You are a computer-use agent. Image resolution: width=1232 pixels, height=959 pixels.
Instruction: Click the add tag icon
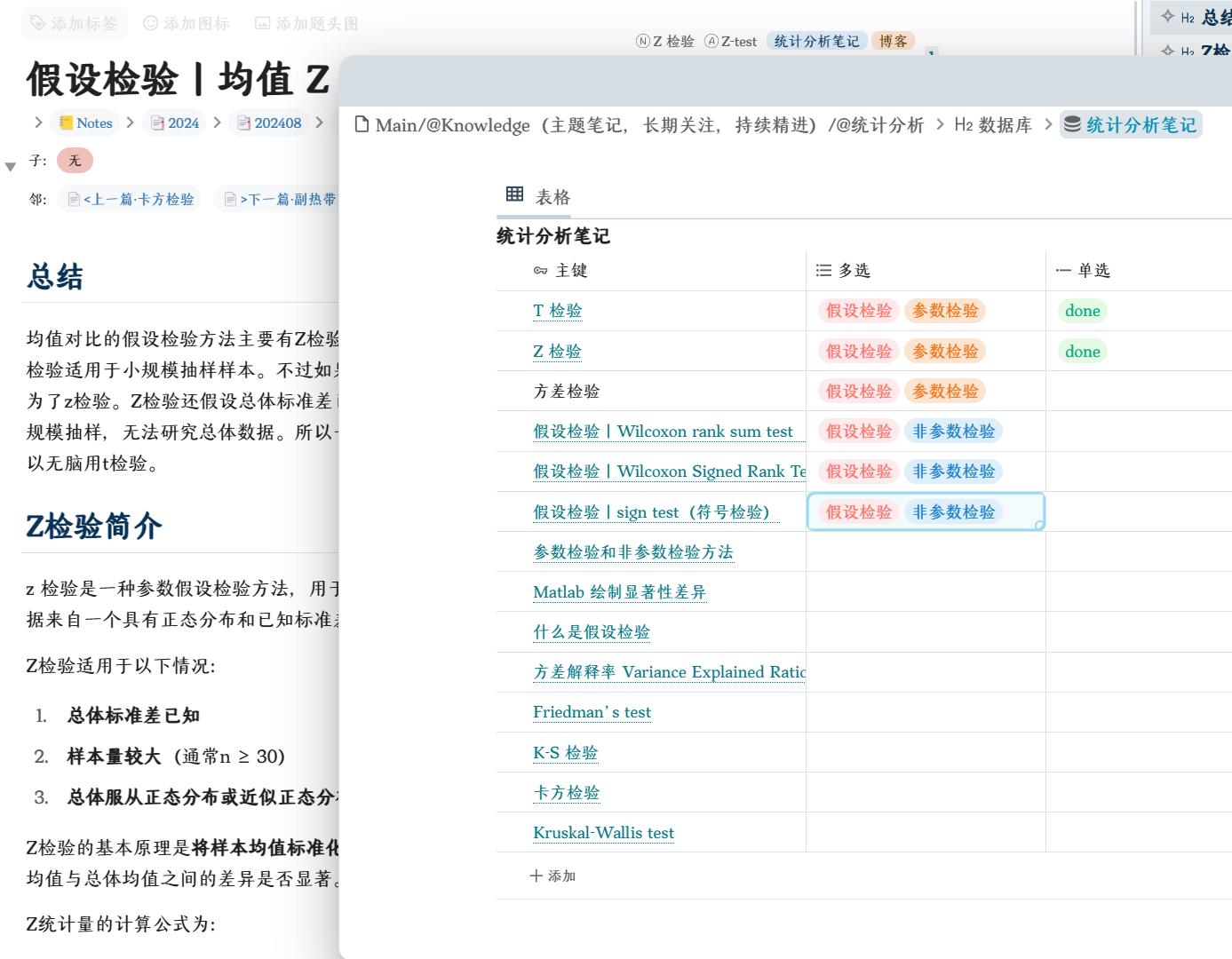point(38,24)
